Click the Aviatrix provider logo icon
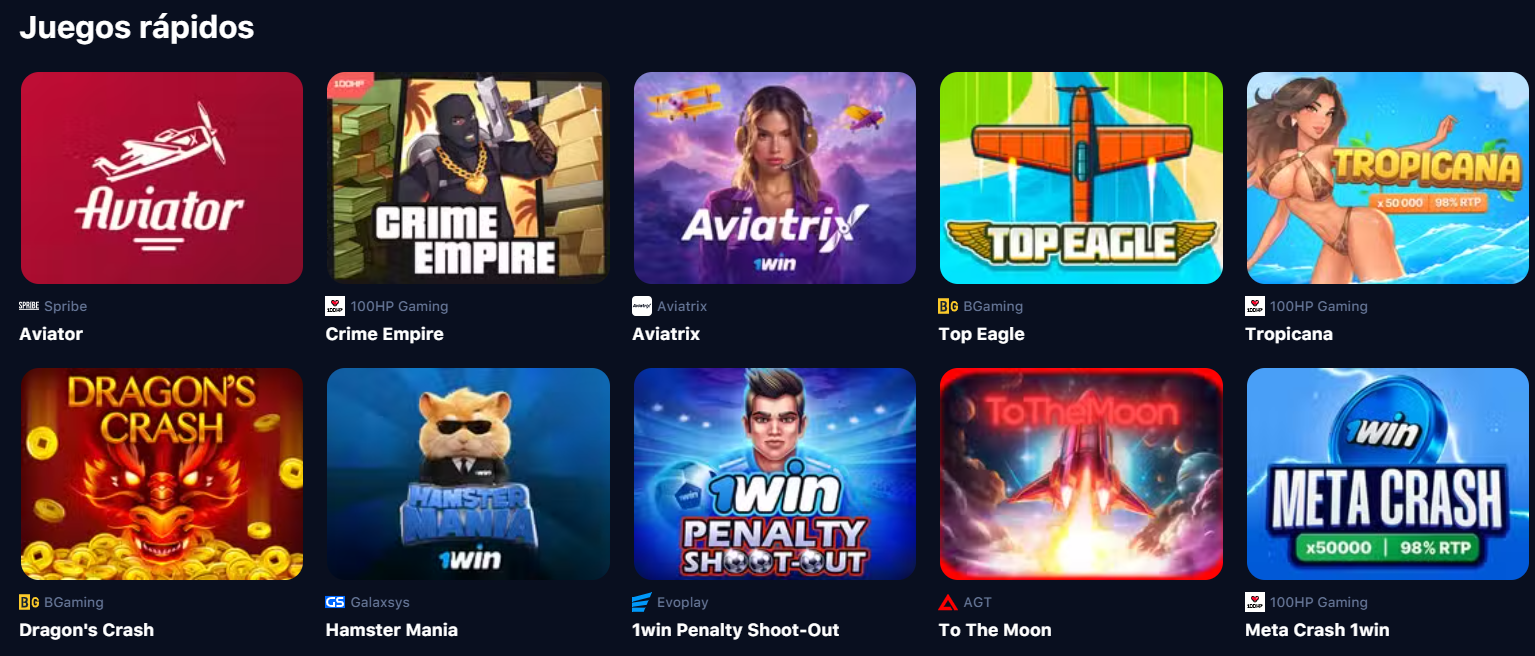1535x656 pixels. (x=642, y=306)
